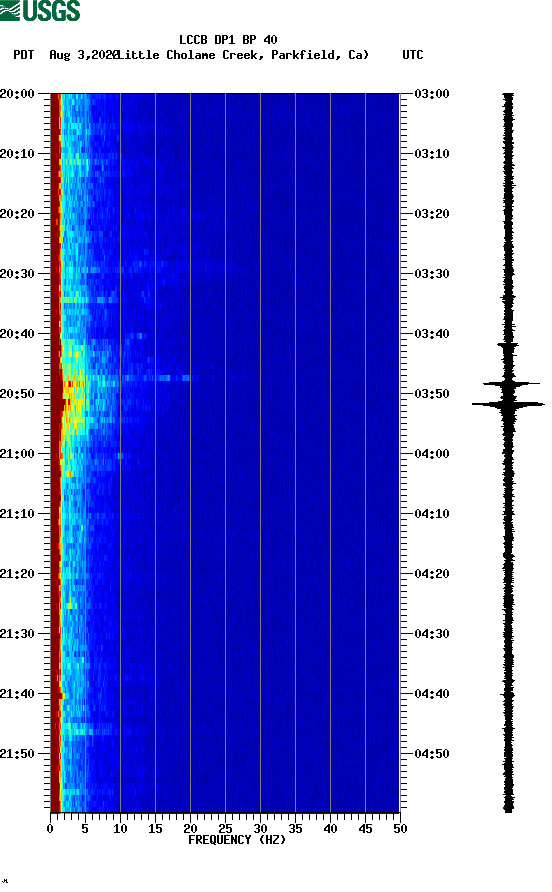Screen dimensions: 552x892
Task: Click the 20:50 PDT time label
Action: pyautogui.click(x=17, y=394)
